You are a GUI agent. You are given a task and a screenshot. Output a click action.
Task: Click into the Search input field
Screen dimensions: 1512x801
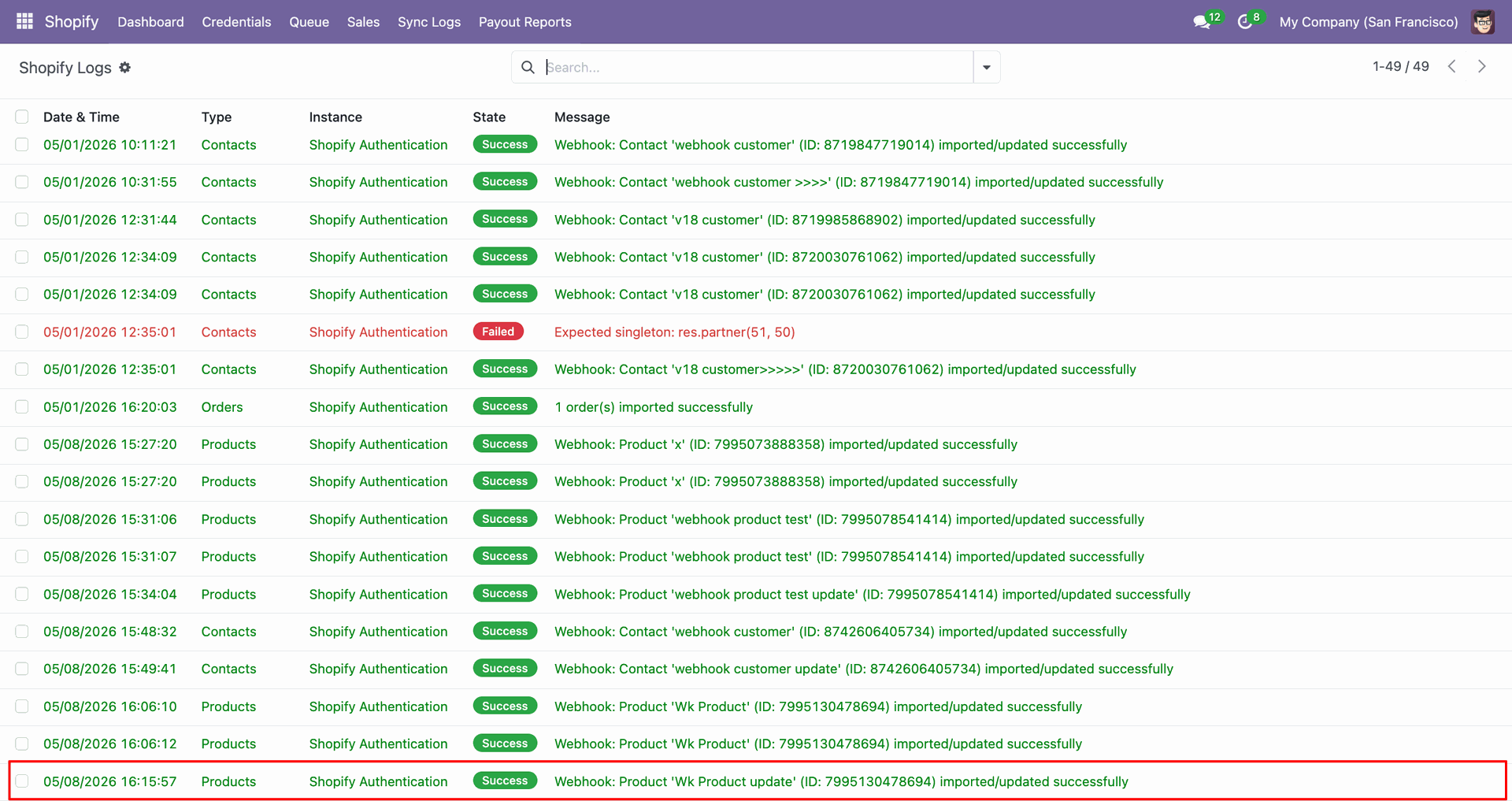[756, 68]
